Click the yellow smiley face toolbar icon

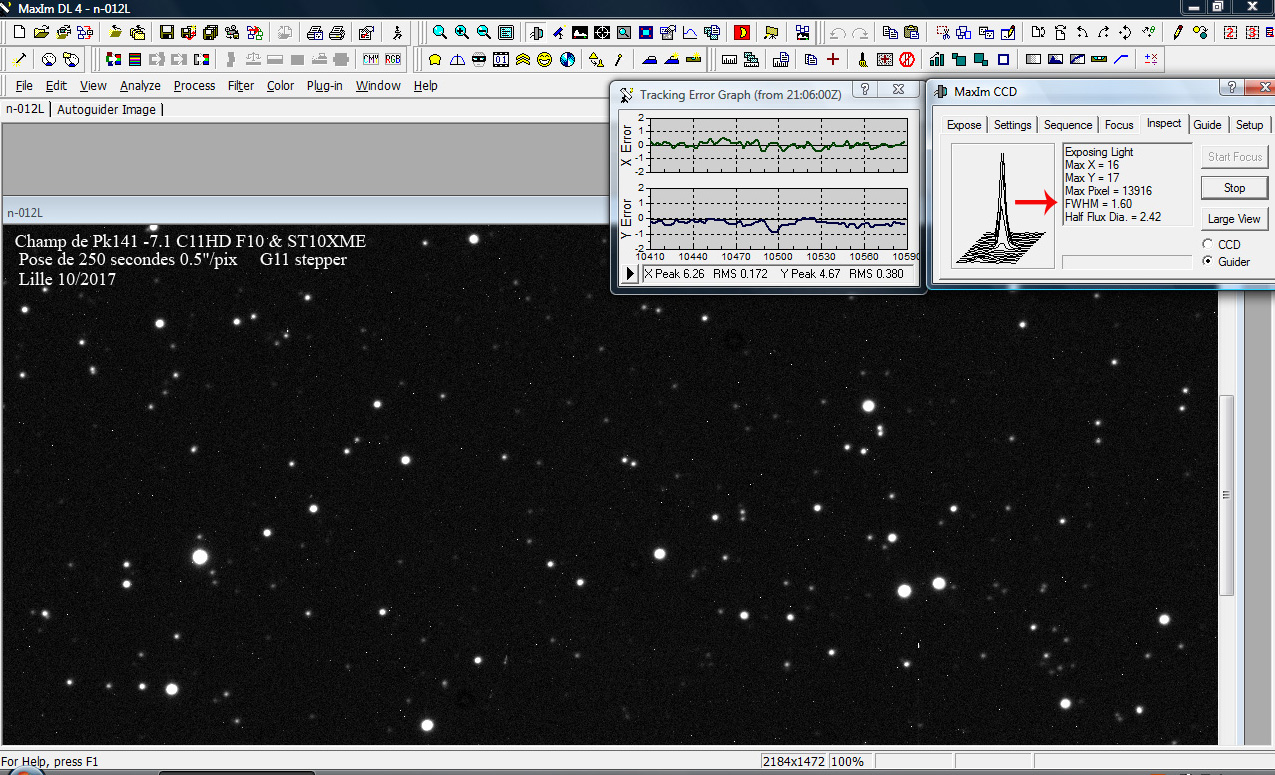544,59
